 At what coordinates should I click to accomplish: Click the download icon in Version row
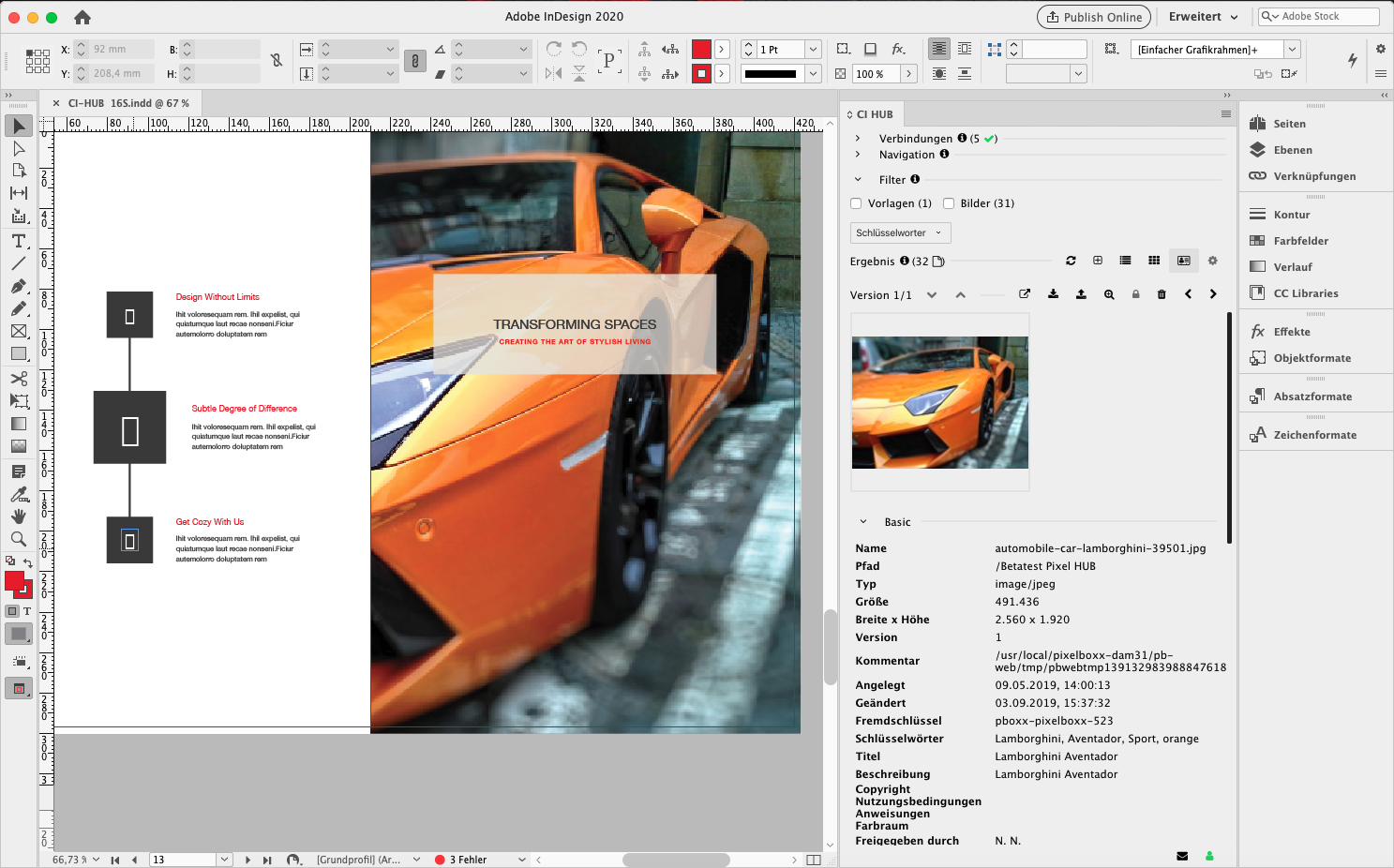[1053, 294]
